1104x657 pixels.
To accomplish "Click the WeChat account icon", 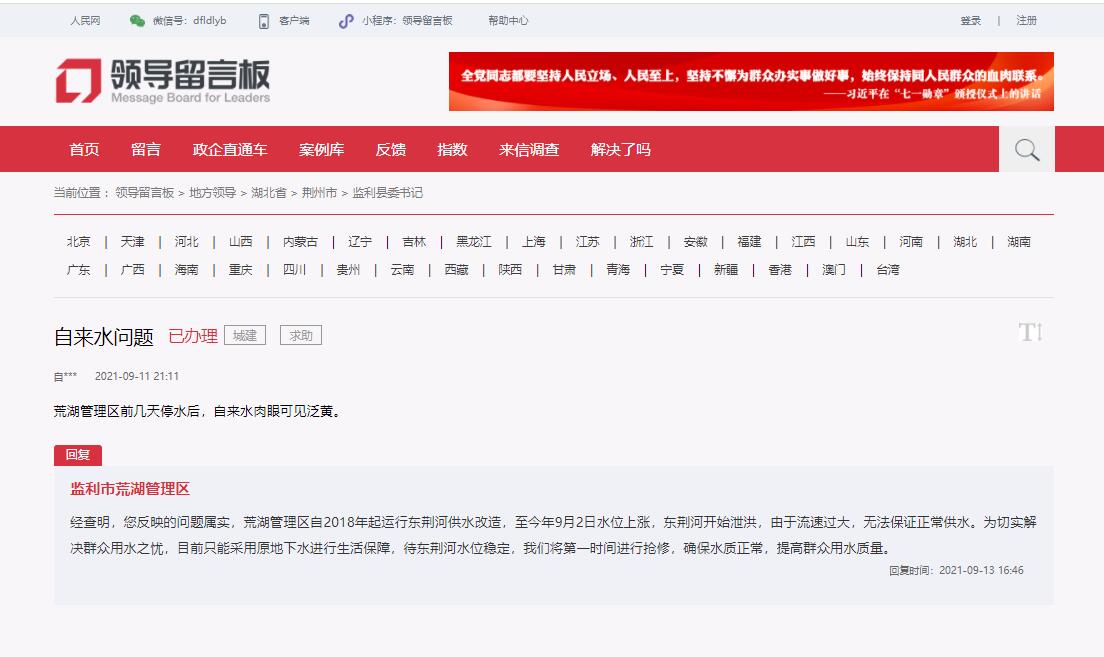I will pyautogui.click(x=137, y=21).
